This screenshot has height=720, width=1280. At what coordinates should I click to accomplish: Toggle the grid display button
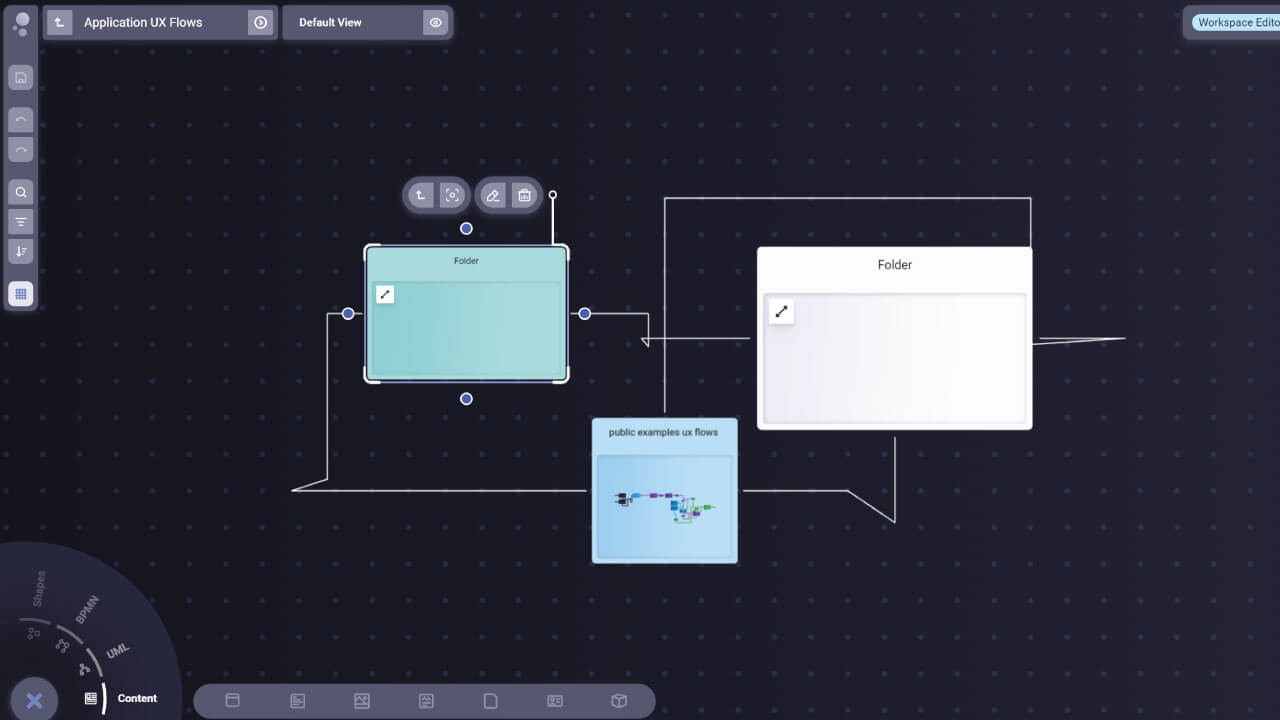(x=21, y=294)
